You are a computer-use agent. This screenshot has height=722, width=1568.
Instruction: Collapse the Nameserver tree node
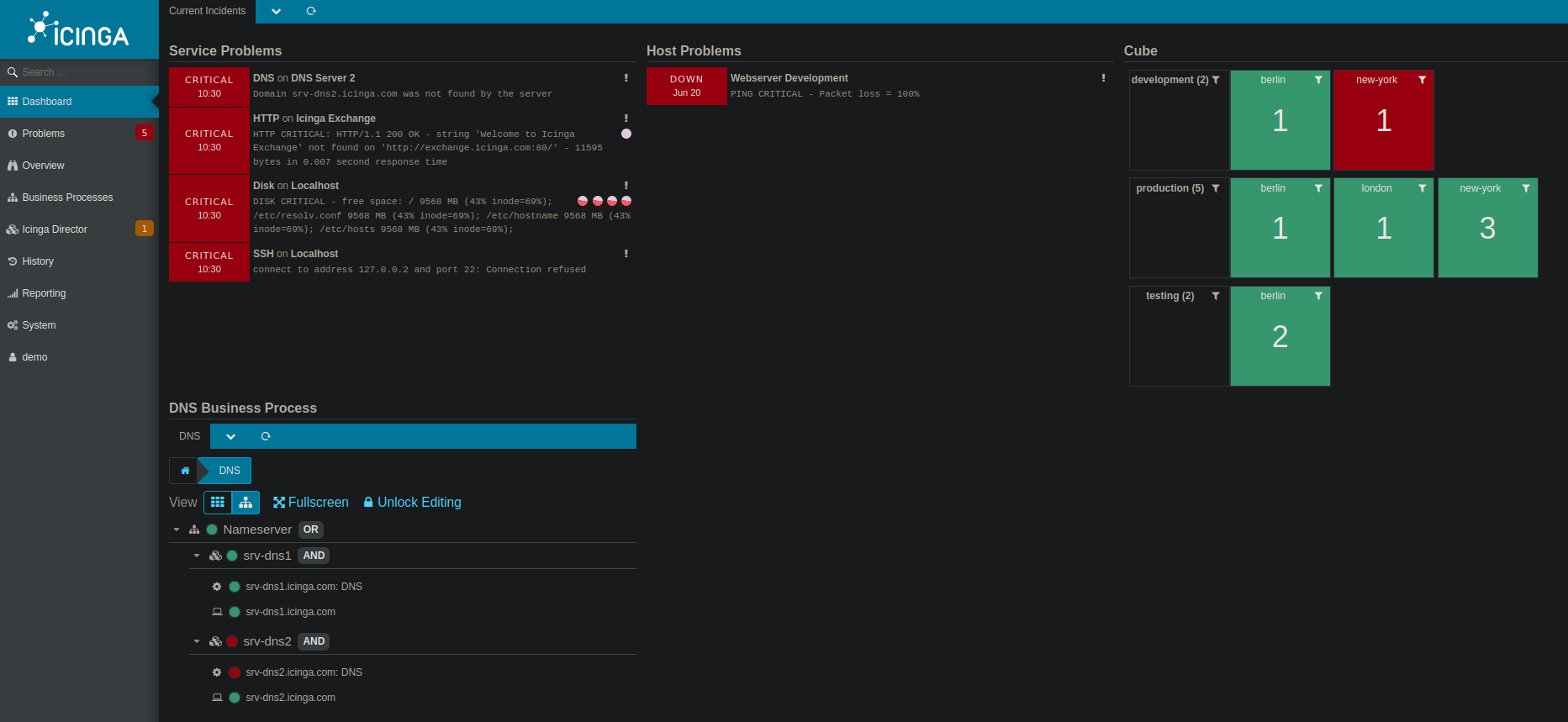[x=177, y=530]
